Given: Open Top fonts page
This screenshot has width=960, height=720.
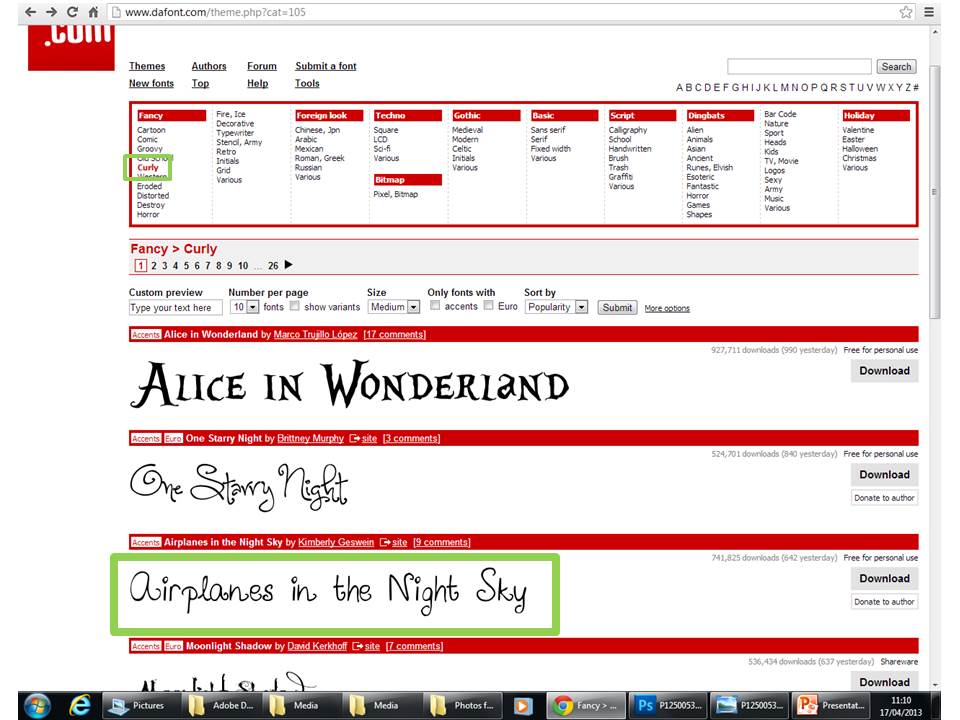Looking at the screenshot, I should click(x=200, y=83).
